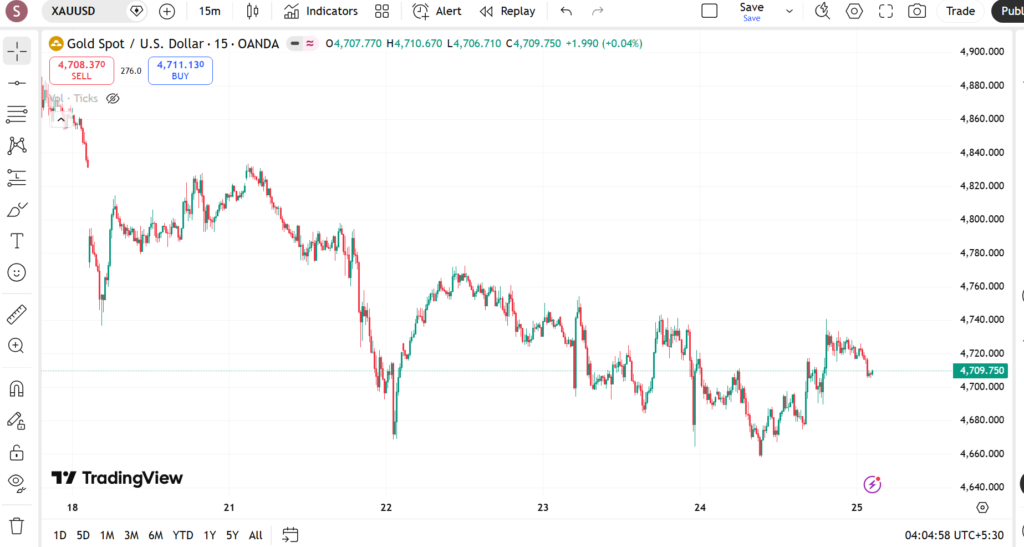Take a chart snapshot with camera icon
The image size is (1024, 547).
pos(916,11)
